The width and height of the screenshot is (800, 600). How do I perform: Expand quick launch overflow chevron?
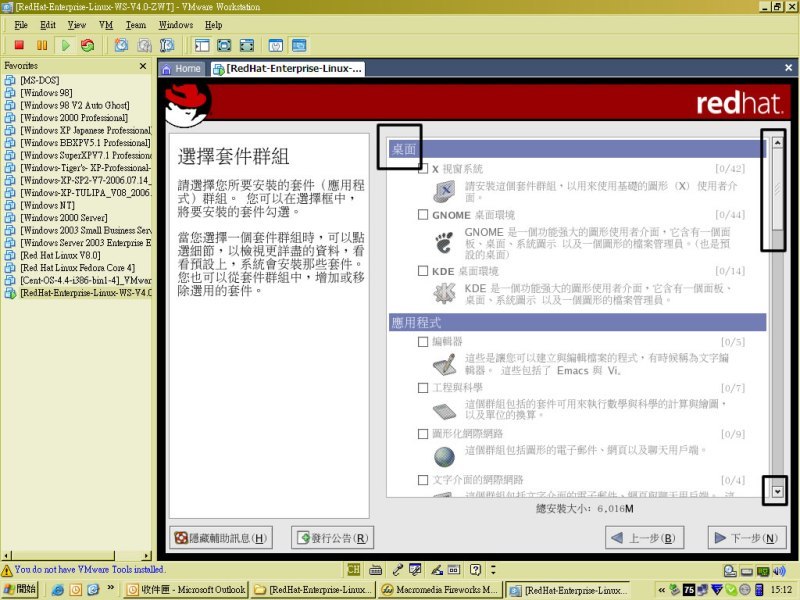tap(111, 588)
